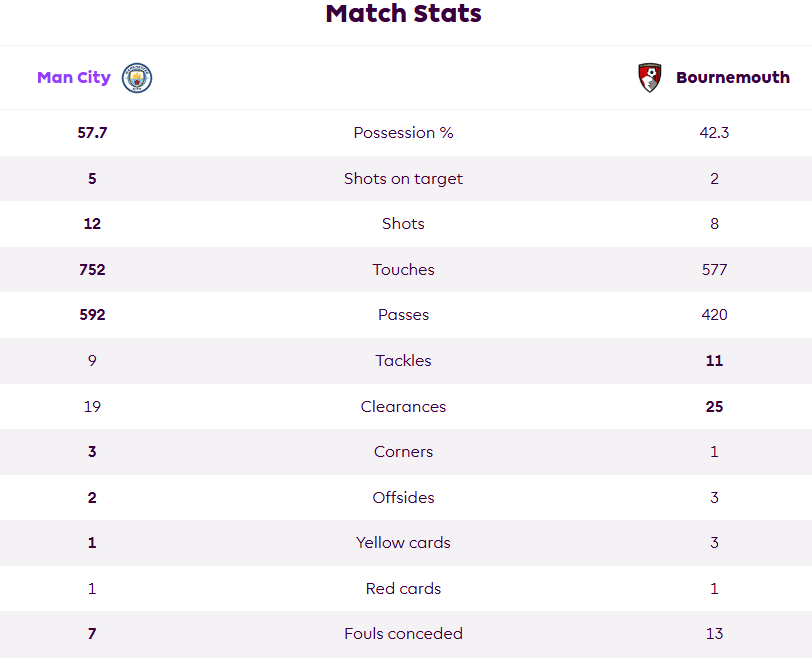This screenshot has width=812, height=664.
Task: Select the Corners stat label
Action: tap(403, 452)
